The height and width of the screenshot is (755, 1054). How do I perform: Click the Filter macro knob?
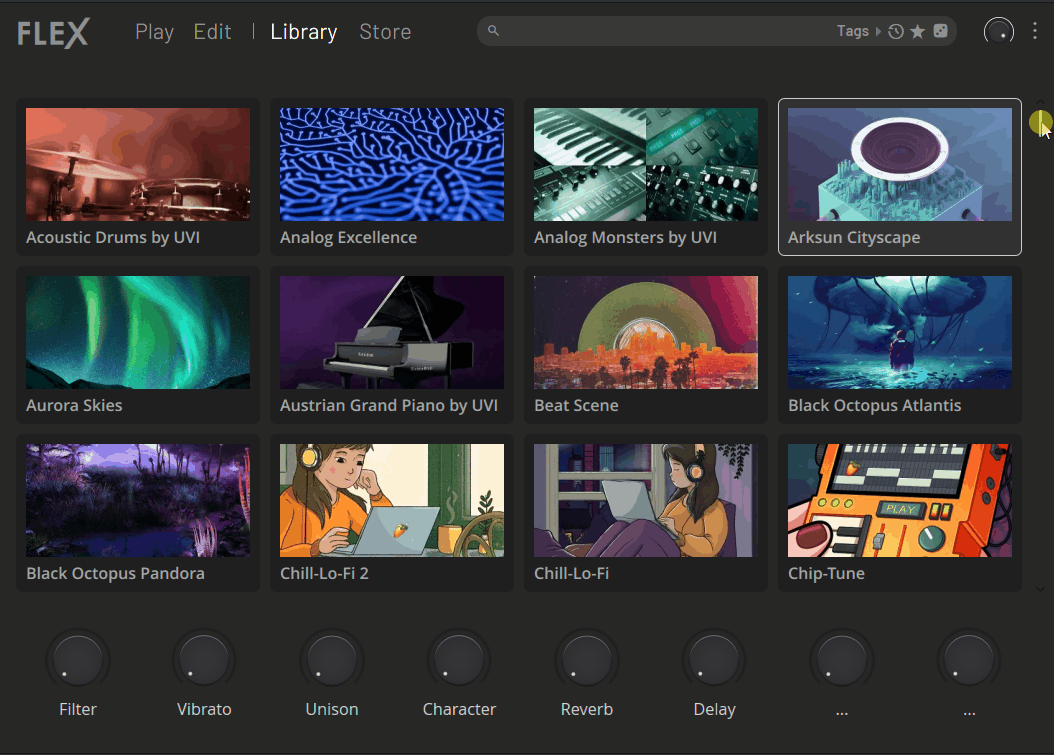click(78, 660)
